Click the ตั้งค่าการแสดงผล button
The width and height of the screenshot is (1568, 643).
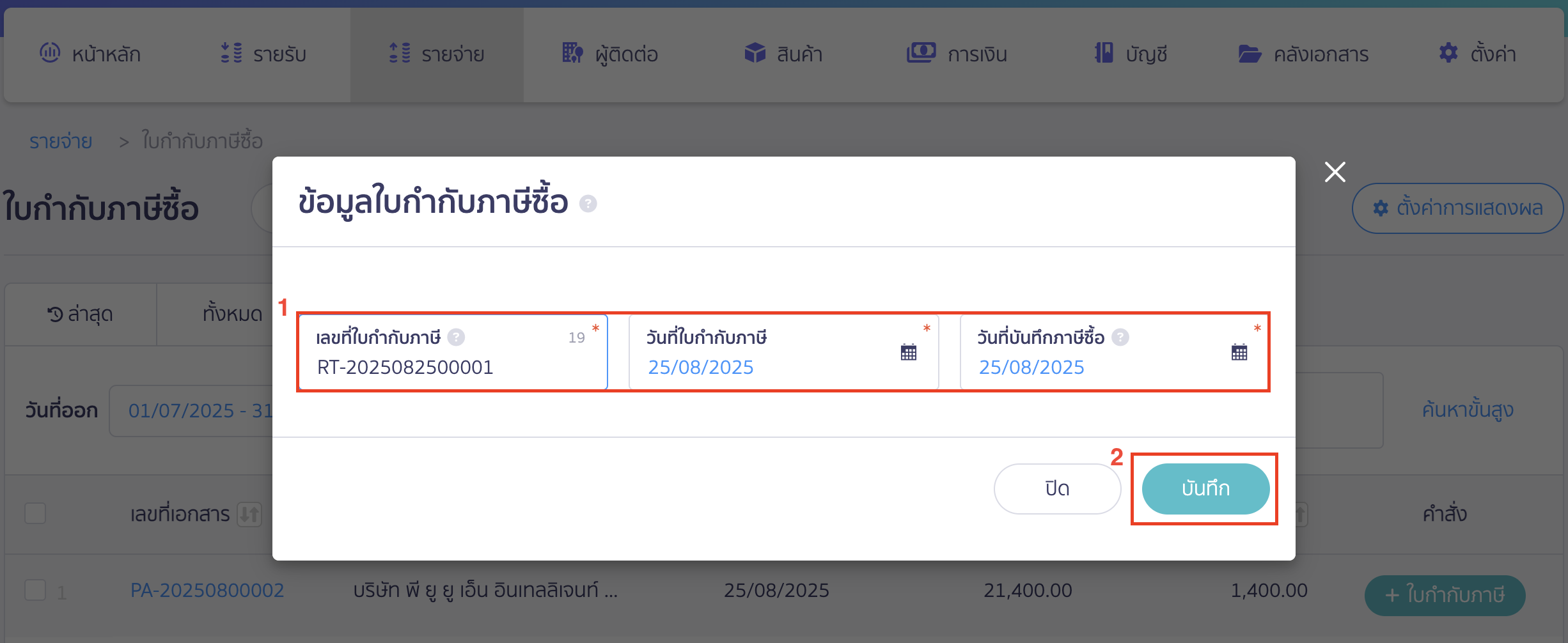click(1457, 208)
